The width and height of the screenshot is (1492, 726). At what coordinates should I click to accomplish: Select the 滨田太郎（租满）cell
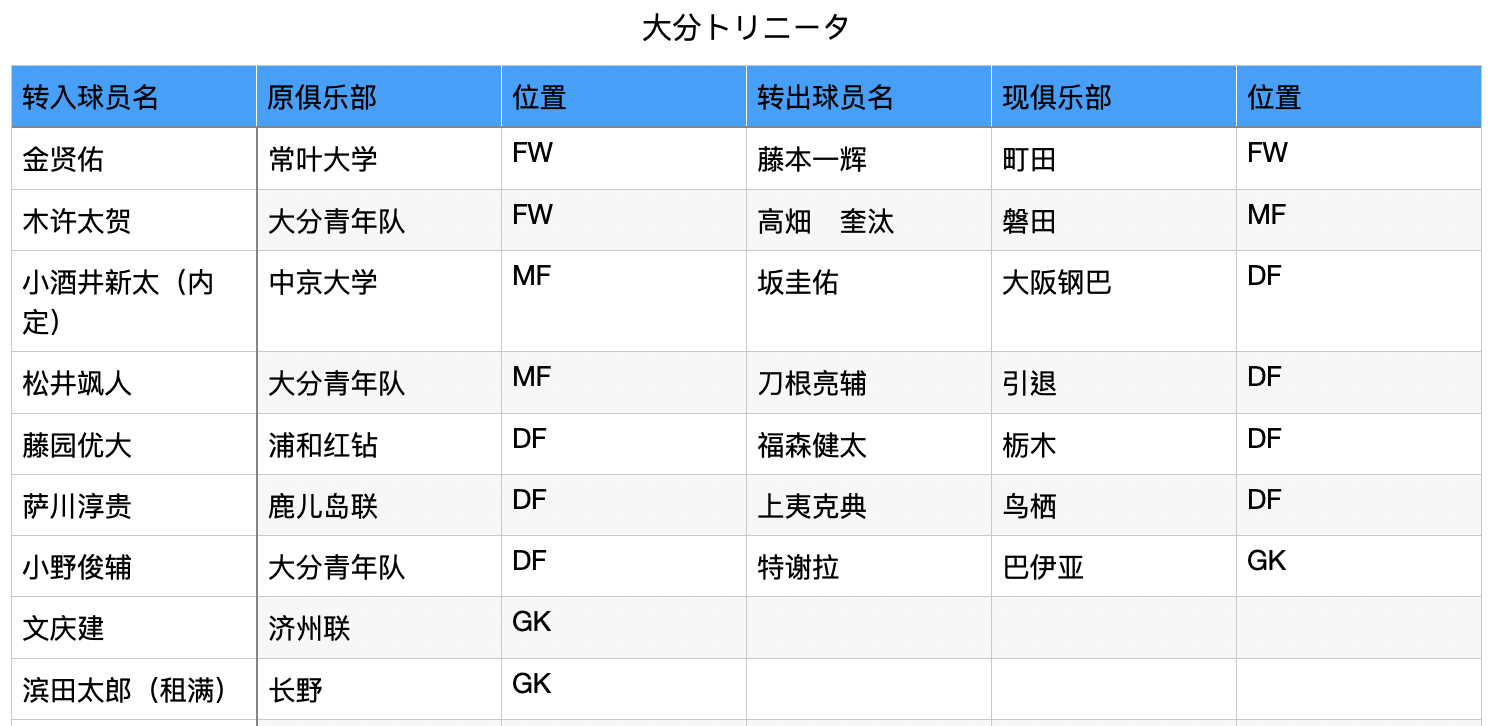[134, 689]
